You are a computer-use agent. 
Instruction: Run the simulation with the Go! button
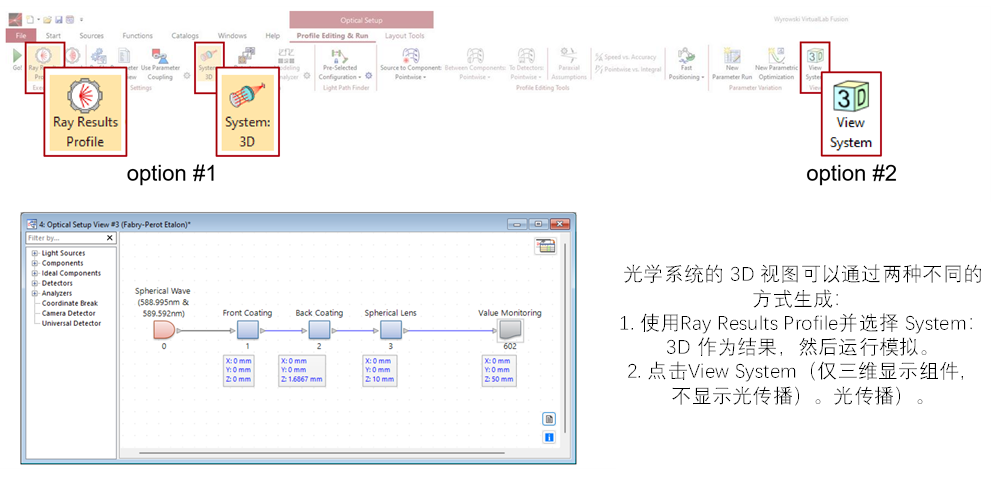(x=17, y=60)
